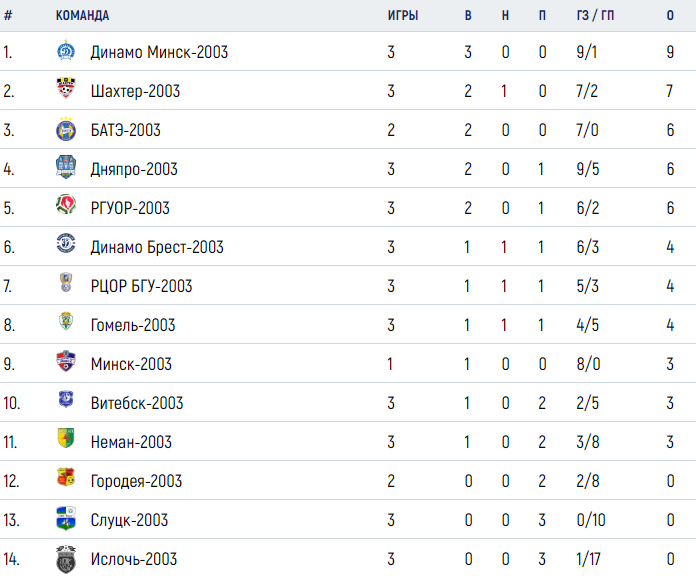Open the РЦОР БГУ-2003 team link
The height and width of the screenshot is (576, 696).
point(141,286)
